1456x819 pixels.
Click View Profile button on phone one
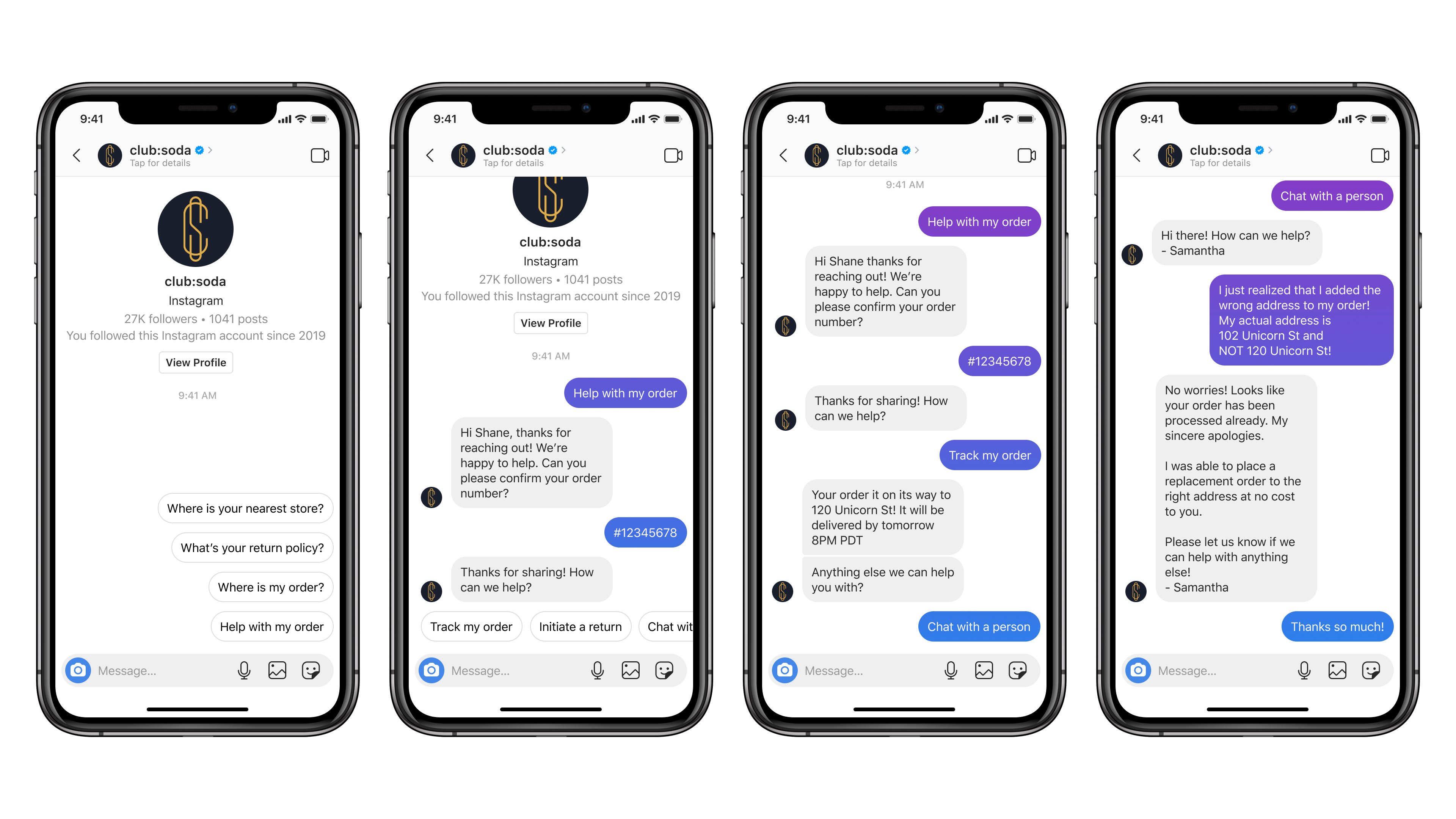[x=196, y=362]
